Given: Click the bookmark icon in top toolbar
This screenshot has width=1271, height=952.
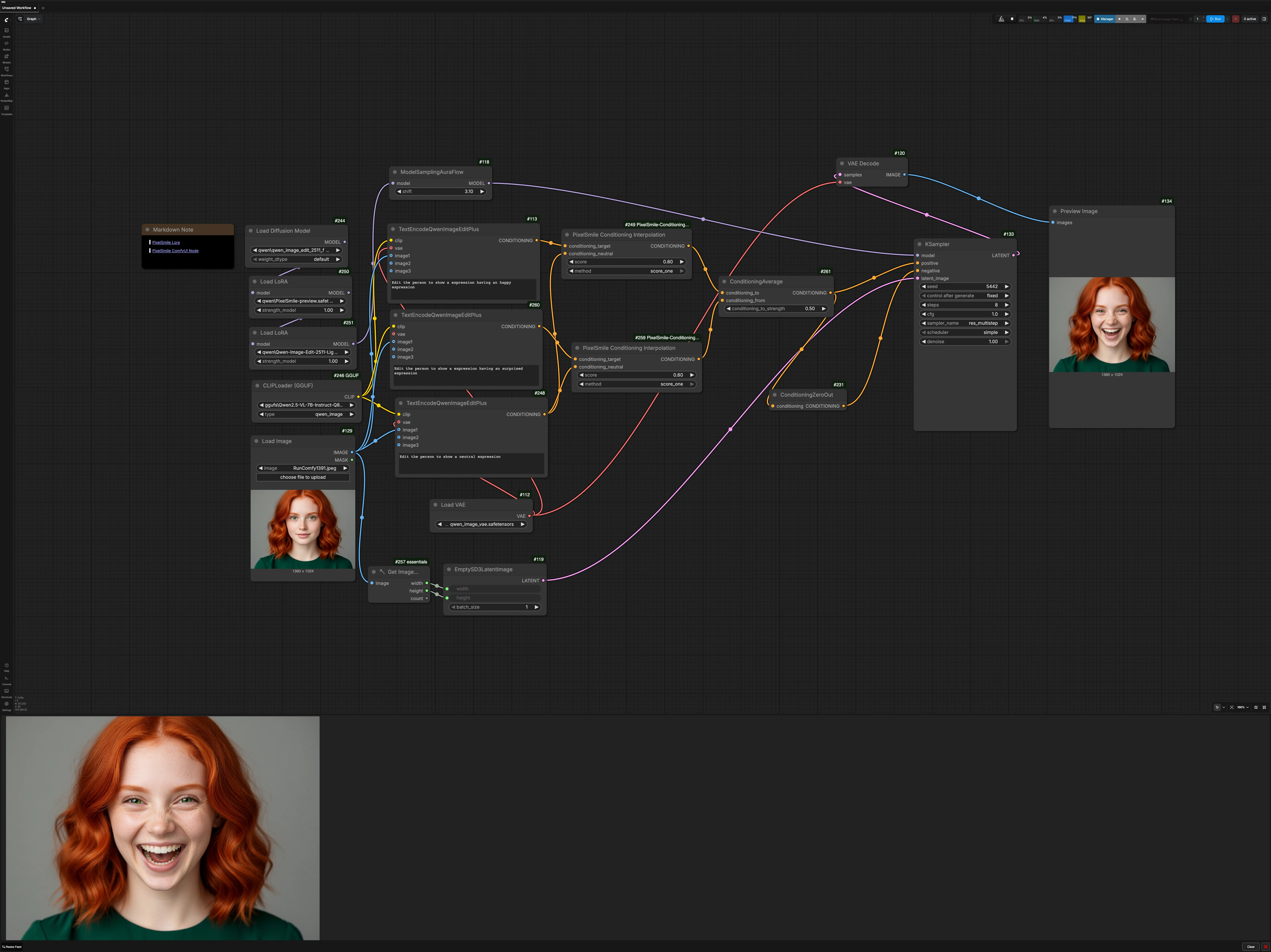Looking at the screenshot, I should [x=1012, y=19].
